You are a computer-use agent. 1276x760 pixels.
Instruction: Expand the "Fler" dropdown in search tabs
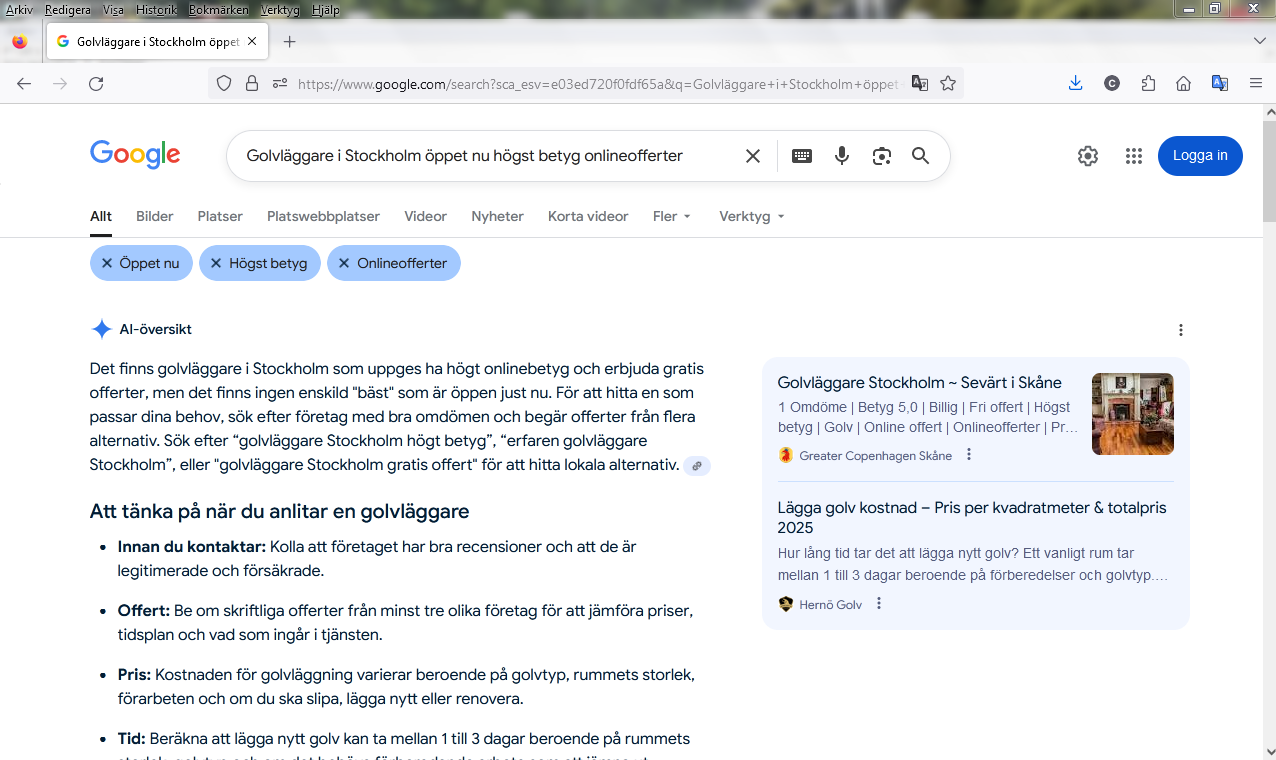(x=671, y=216)
